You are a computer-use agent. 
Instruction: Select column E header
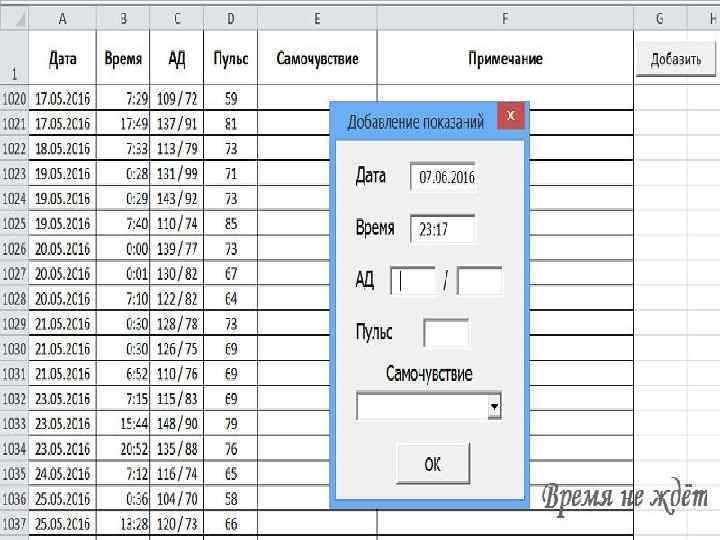tap(317, 19)
